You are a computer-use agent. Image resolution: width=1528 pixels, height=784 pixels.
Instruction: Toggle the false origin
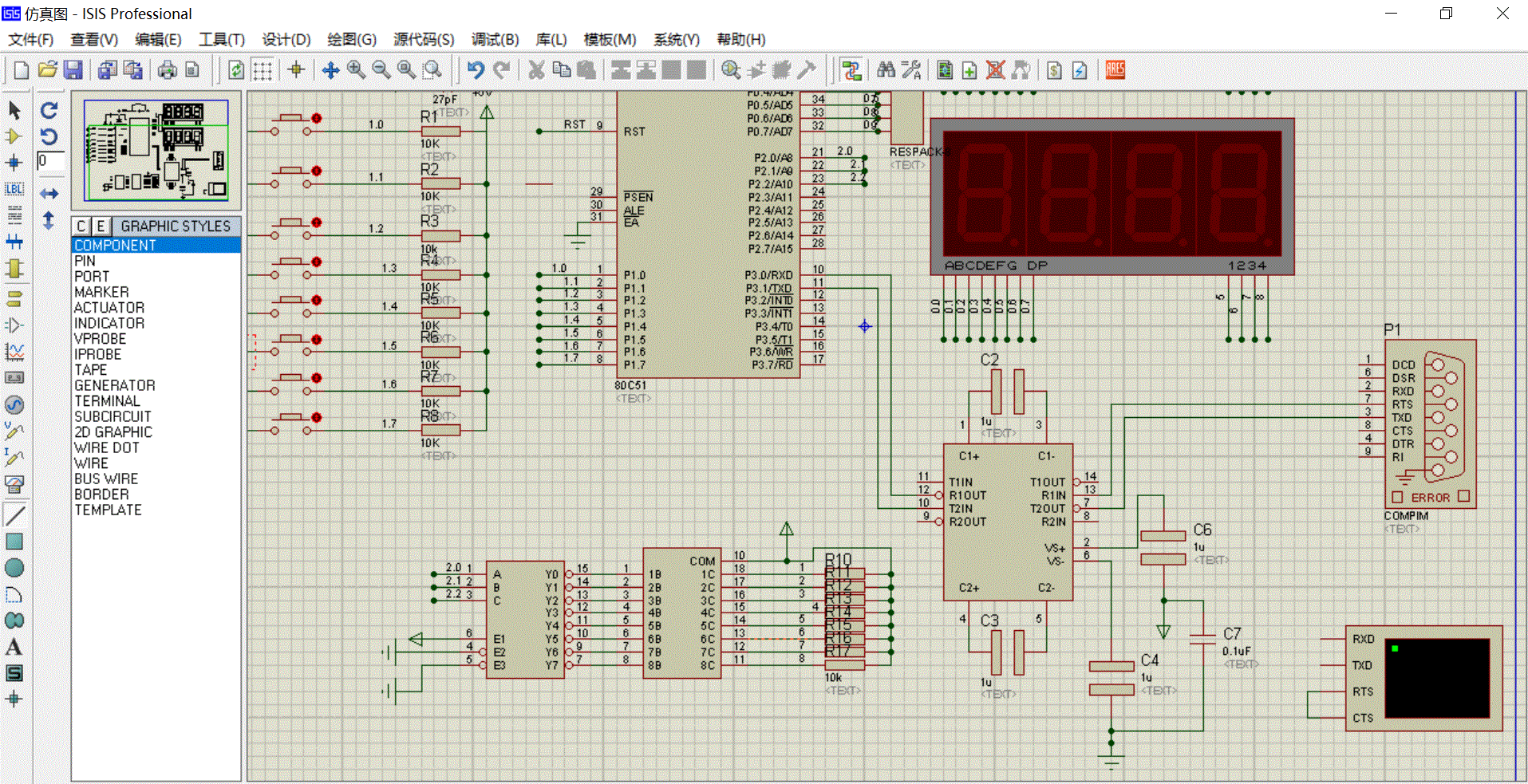tap(296, 70)
